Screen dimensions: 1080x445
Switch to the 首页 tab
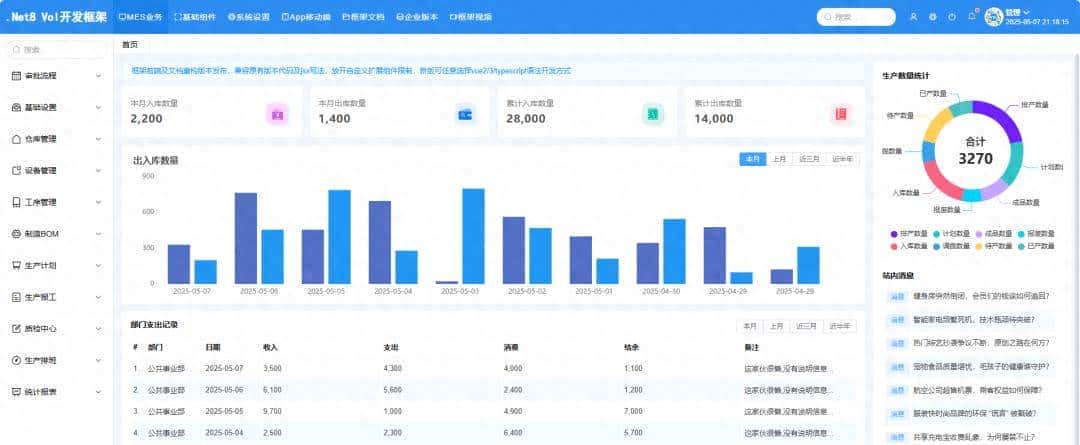(130, 45)
